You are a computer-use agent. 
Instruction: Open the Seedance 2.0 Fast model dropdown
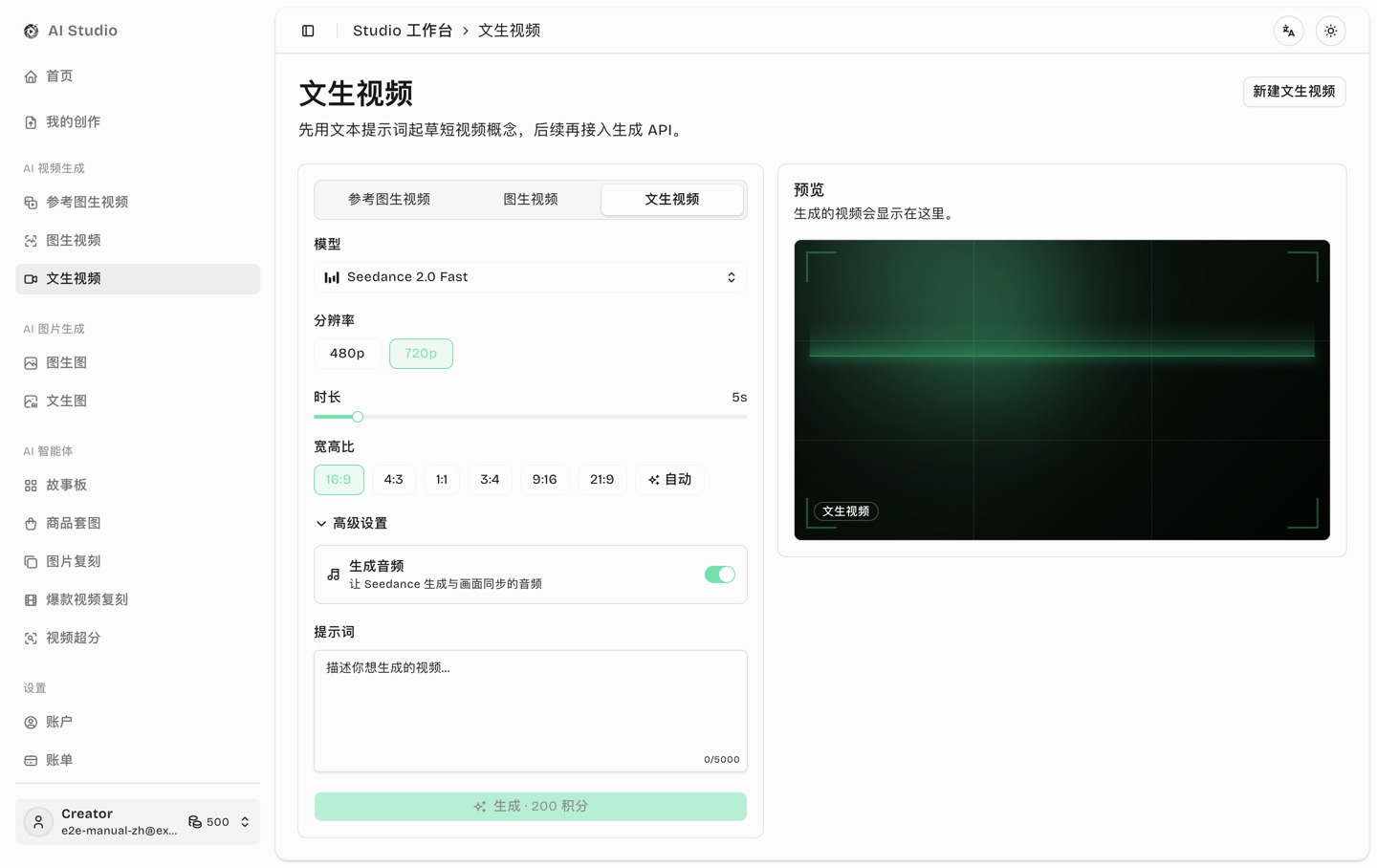click(x=531, y=277)
